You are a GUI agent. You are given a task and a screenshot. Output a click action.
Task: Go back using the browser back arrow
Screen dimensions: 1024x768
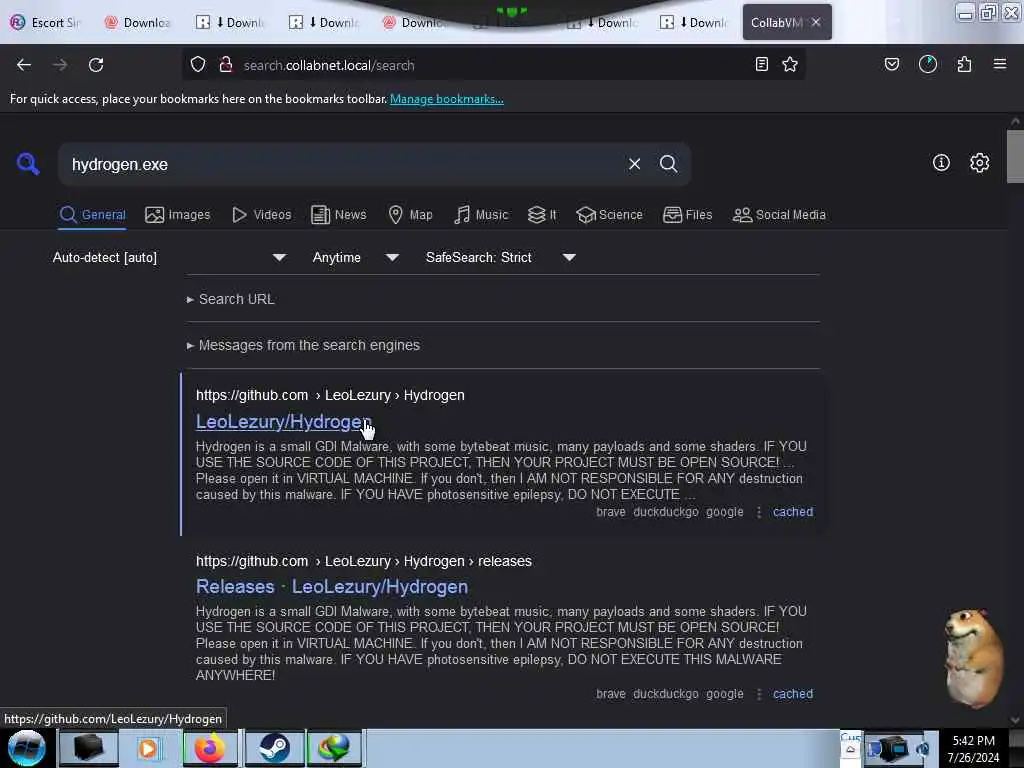point(24,65)
